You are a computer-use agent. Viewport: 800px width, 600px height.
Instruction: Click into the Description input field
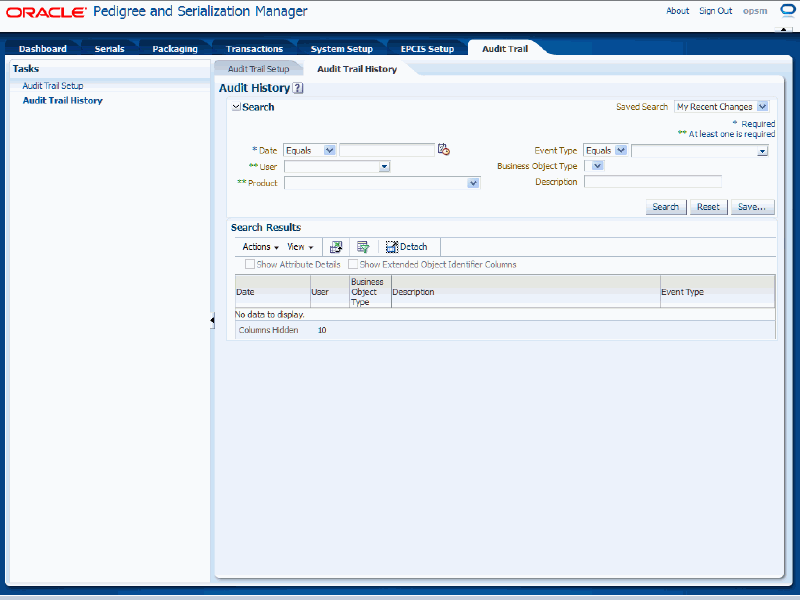click(653, 182)
